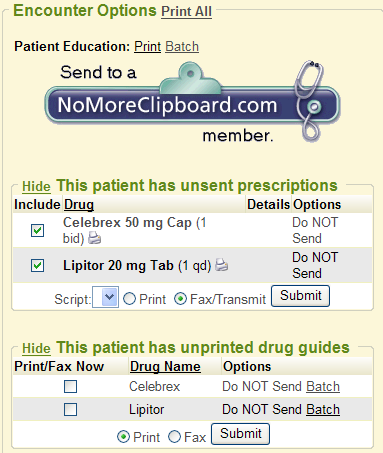Screen dimensions: 383x453
Task: Select the Print radio for drug guides
Action: click(123, 436)
